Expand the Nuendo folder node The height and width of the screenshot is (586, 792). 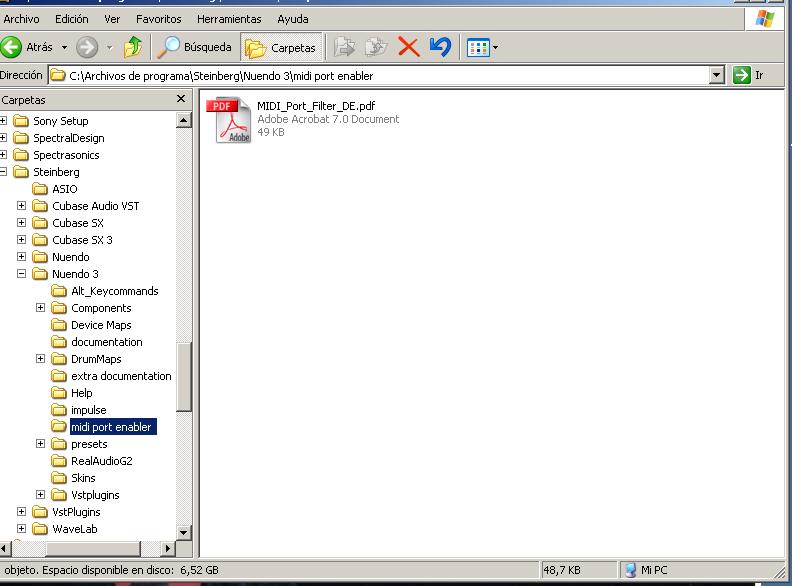click(x=21, y=257)
